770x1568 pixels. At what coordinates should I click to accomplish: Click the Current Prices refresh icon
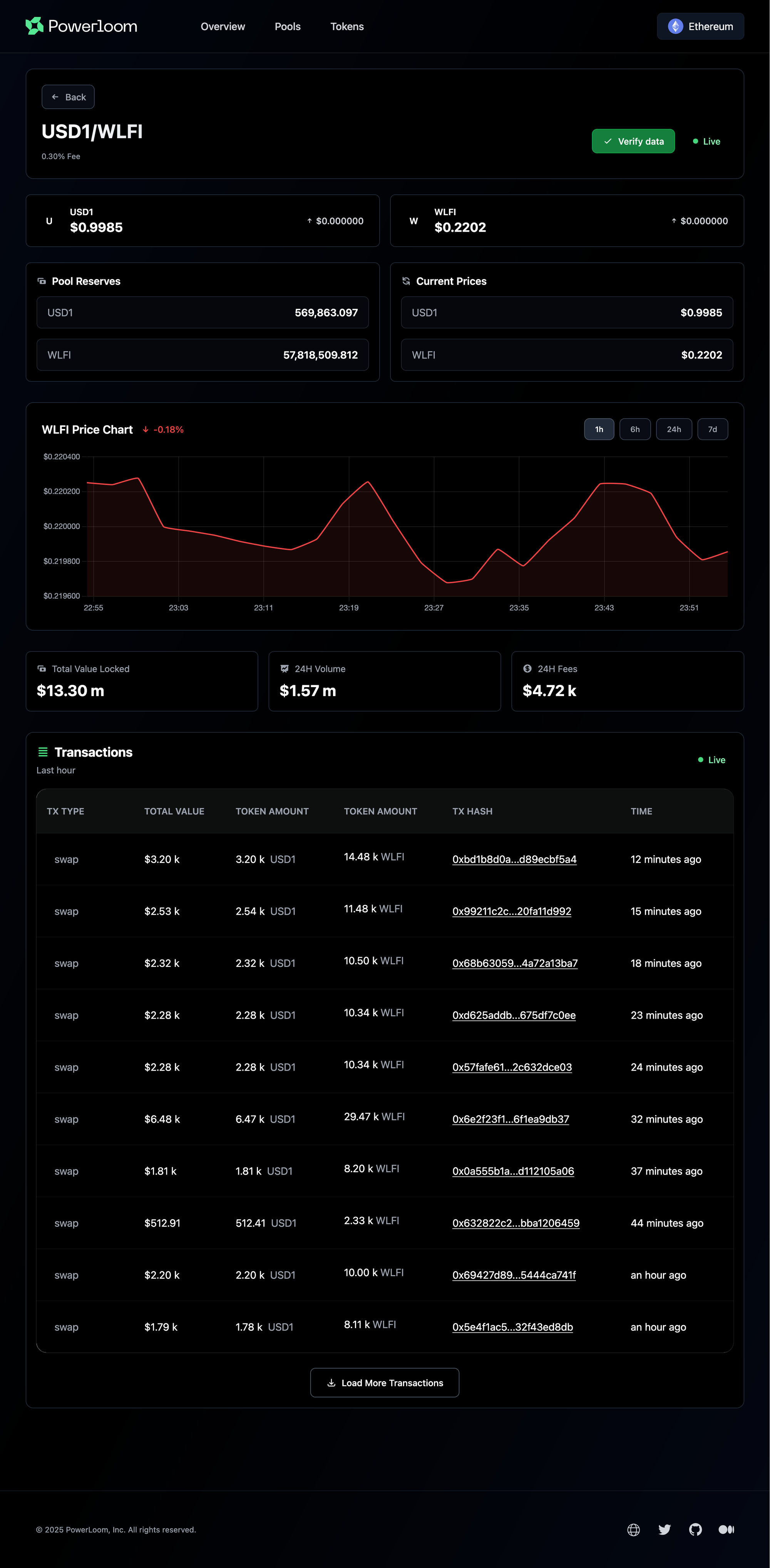(406, 281)
